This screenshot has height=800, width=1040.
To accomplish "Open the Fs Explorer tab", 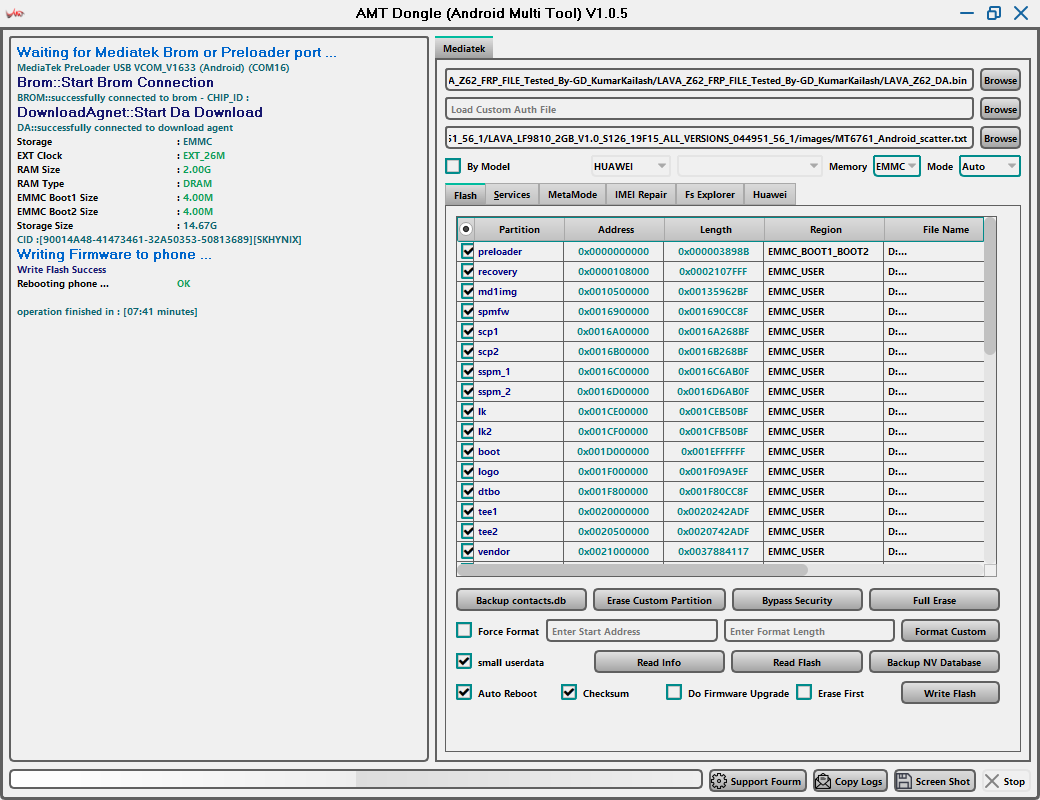I will coord(710,194).
